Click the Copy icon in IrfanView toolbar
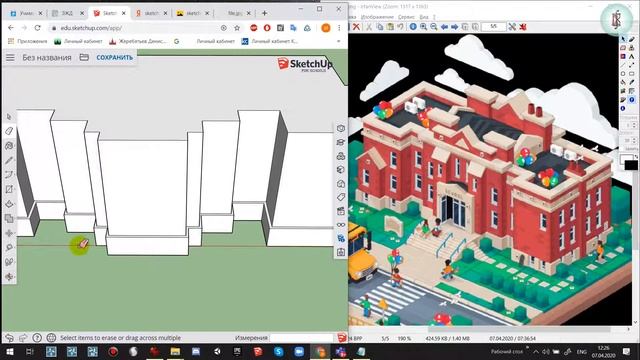640x360 pixels. (380, 27)
